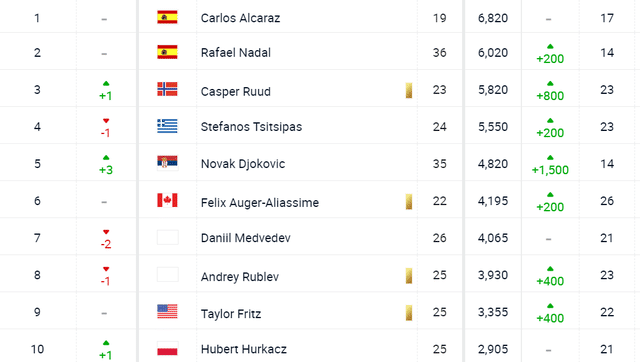Click the USA flag beside Taylor Fritz

(x=167, y=311)
